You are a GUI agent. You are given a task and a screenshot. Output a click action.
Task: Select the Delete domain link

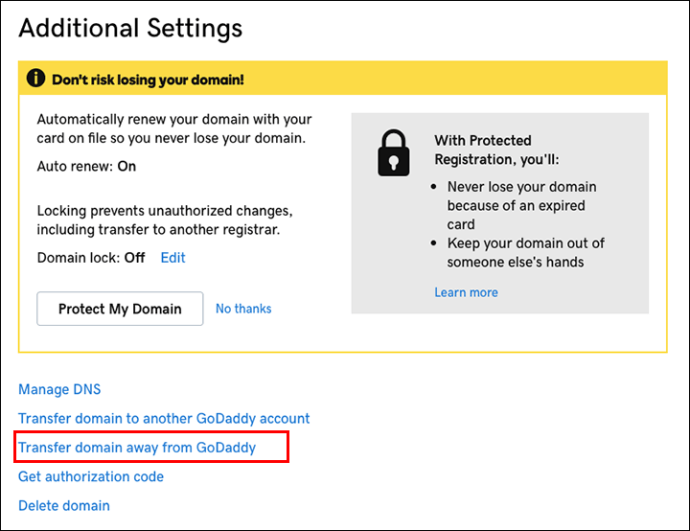click(x=64, y=505)
